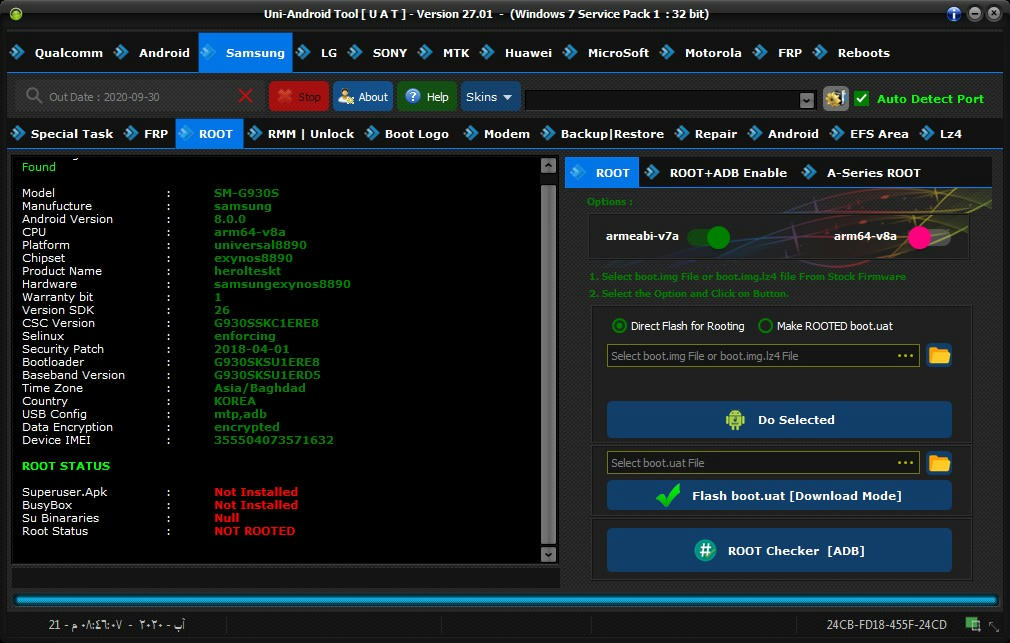The image size is (1010, 643).
Task: Open the Help button with question icon
Action: [x=427, y=97]
